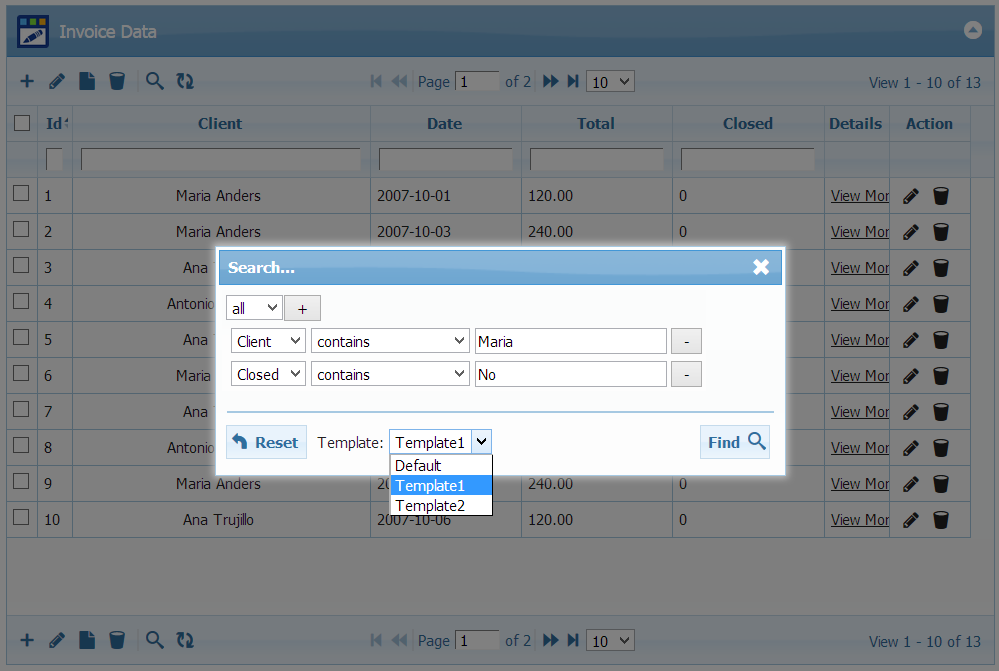Select Default from the open template list
Screen dimensions: 999x671
pos(418,465)
